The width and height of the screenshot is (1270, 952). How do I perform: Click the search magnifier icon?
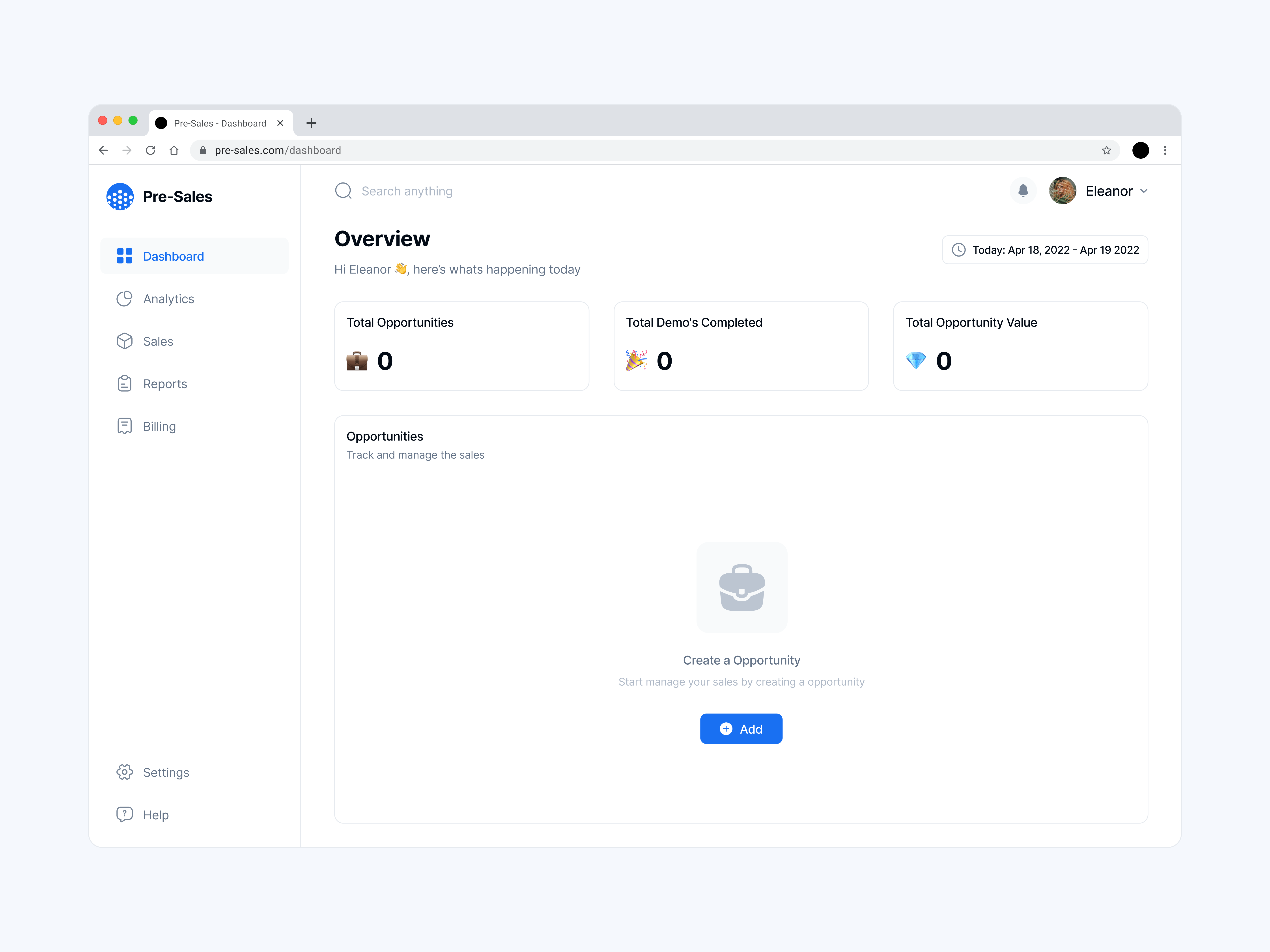point(343,191)
